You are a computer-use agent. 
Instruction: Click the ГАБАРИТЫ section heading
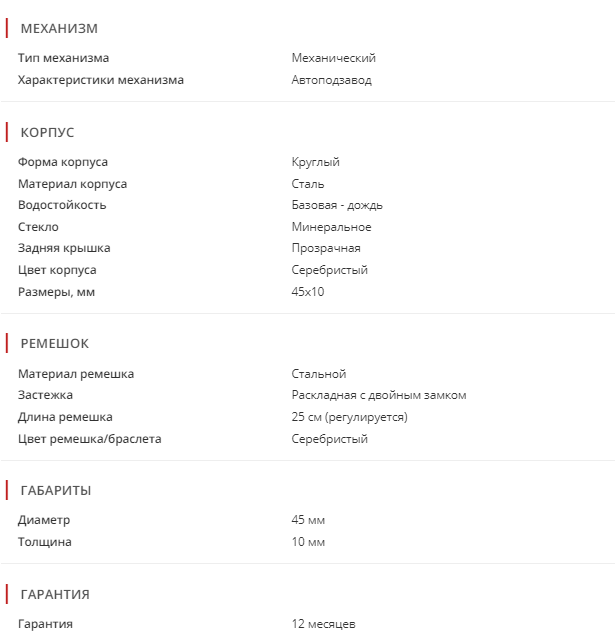pos(56,490)
